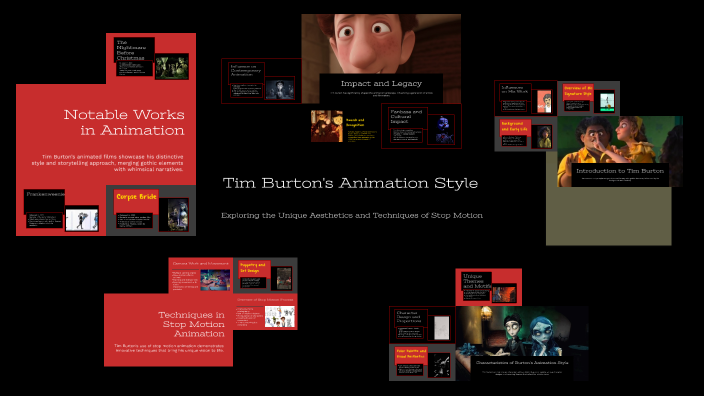Select the large Corpse Bride couple image
This screenshot has width=704, height=396.
tap(522, 331)
